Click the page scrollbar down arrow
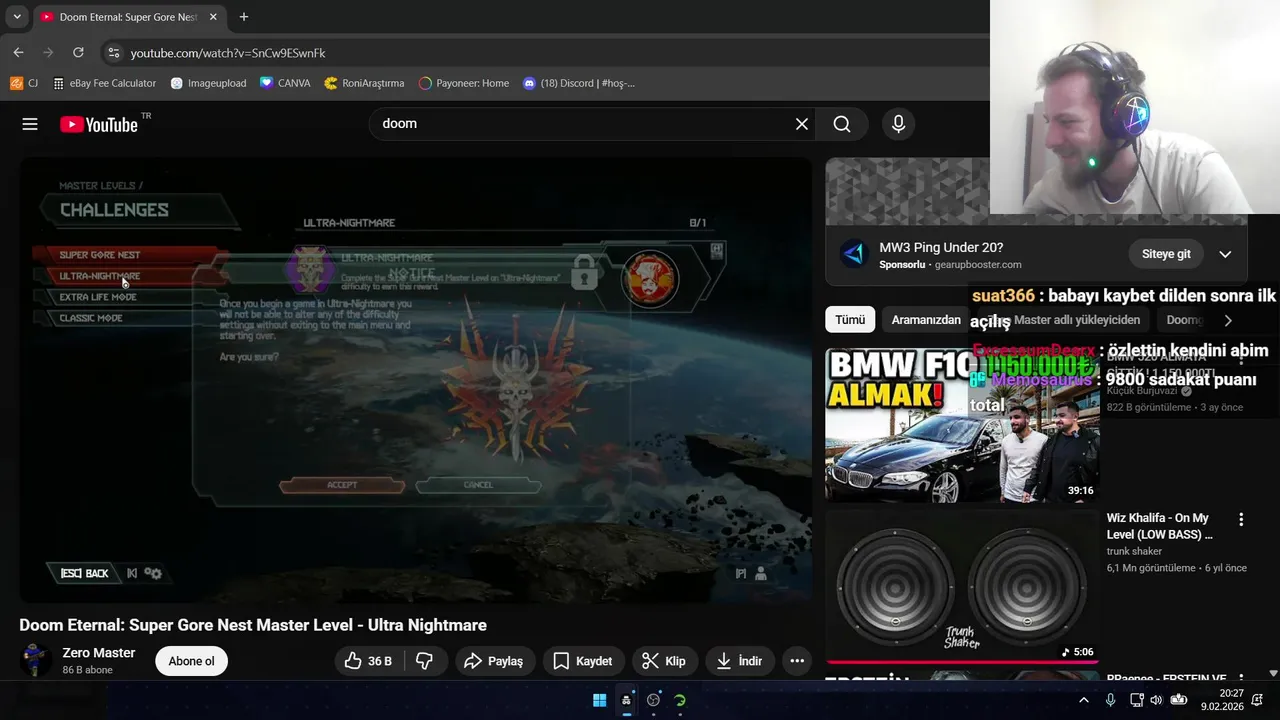 1273,674
